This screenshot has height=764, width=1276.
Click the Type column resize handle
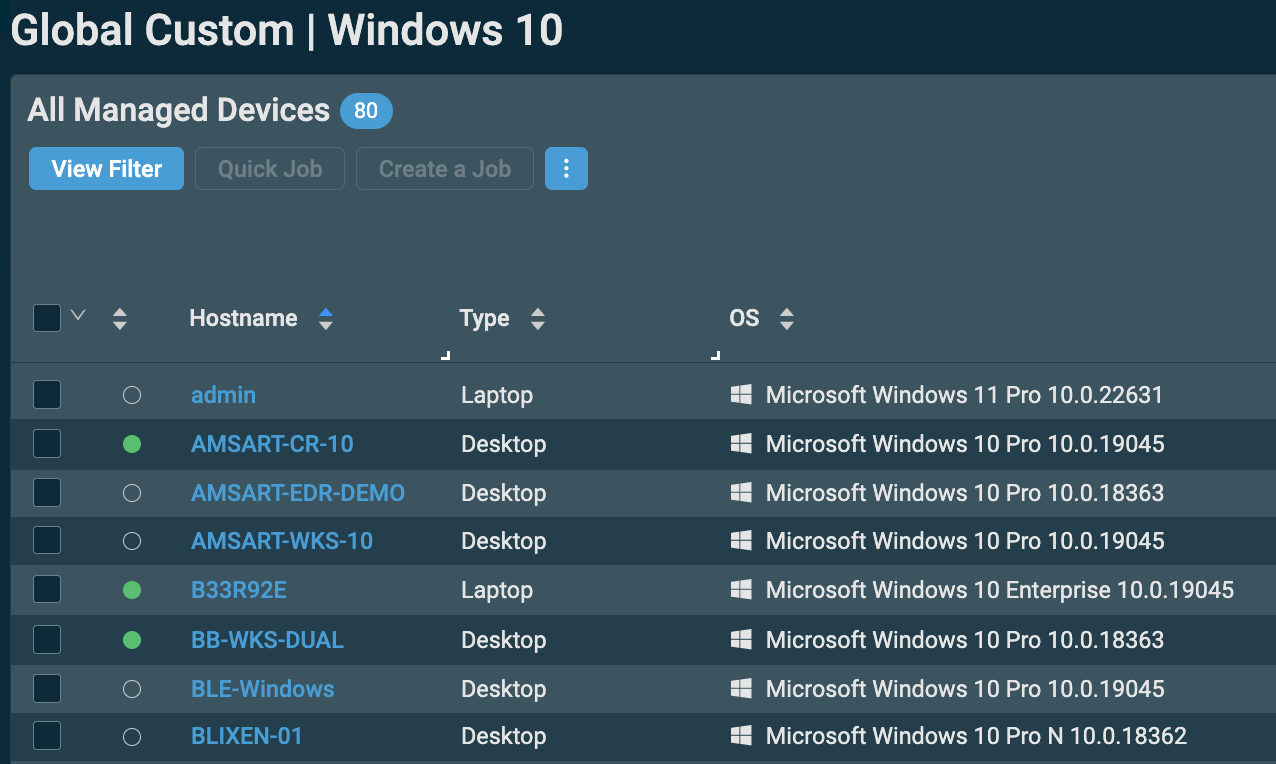pos(716,355)
